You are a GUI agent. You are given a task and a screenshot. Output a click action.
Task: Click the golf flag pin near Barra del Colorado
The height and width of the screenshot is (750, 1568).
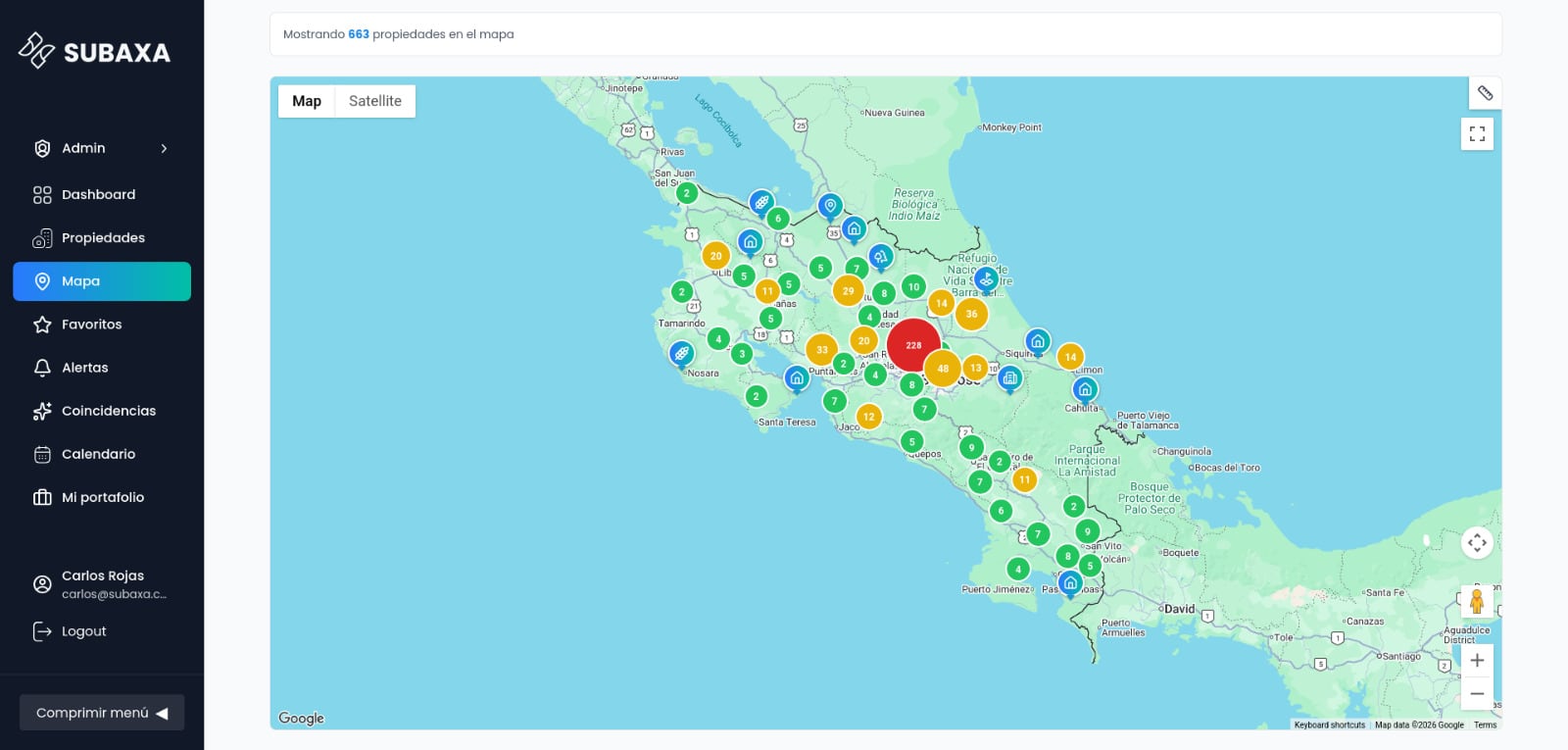coord(986,280)
